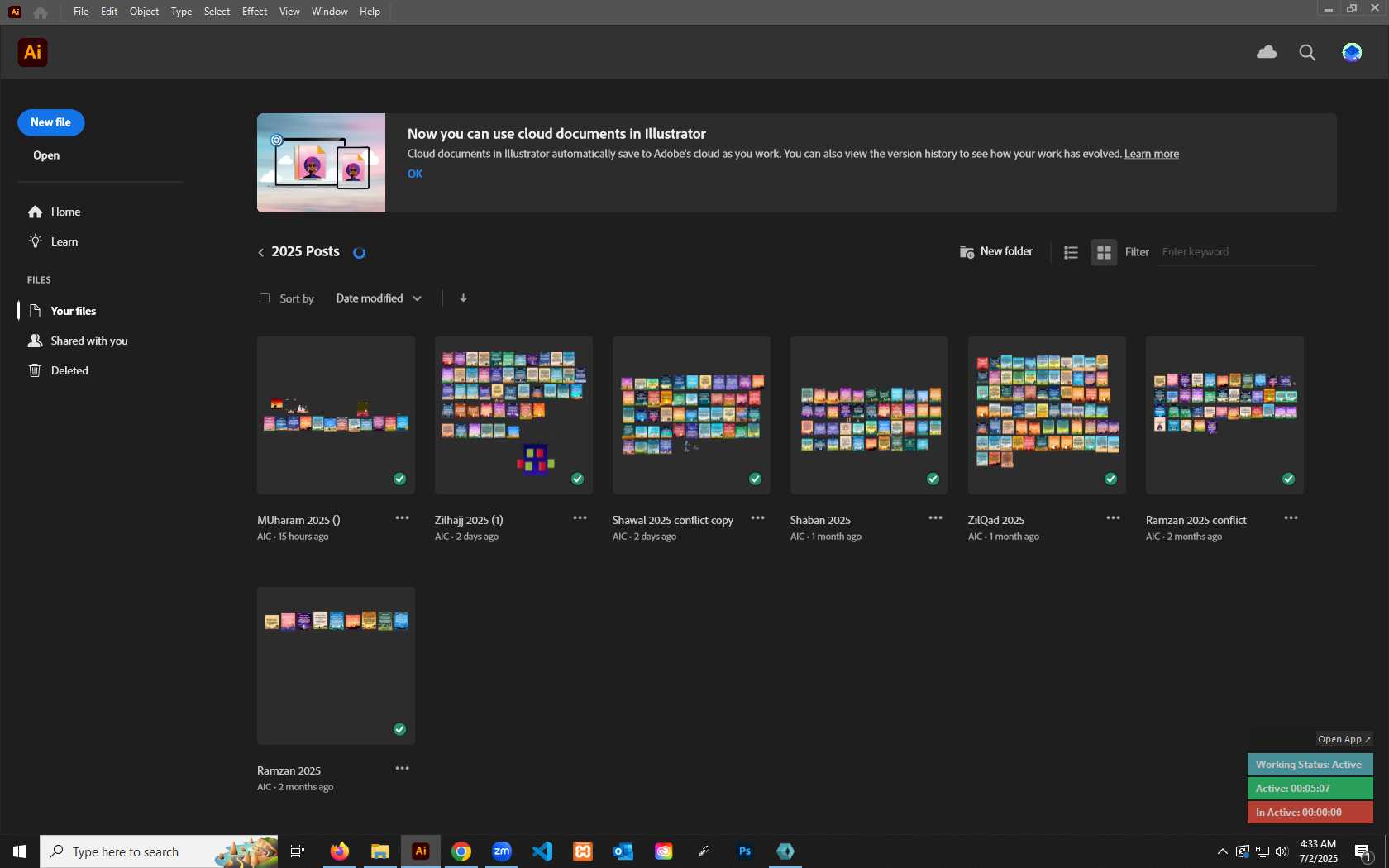
Task: Open more options for MUharam 2025 ()
Action: click(x=402, y=518)
